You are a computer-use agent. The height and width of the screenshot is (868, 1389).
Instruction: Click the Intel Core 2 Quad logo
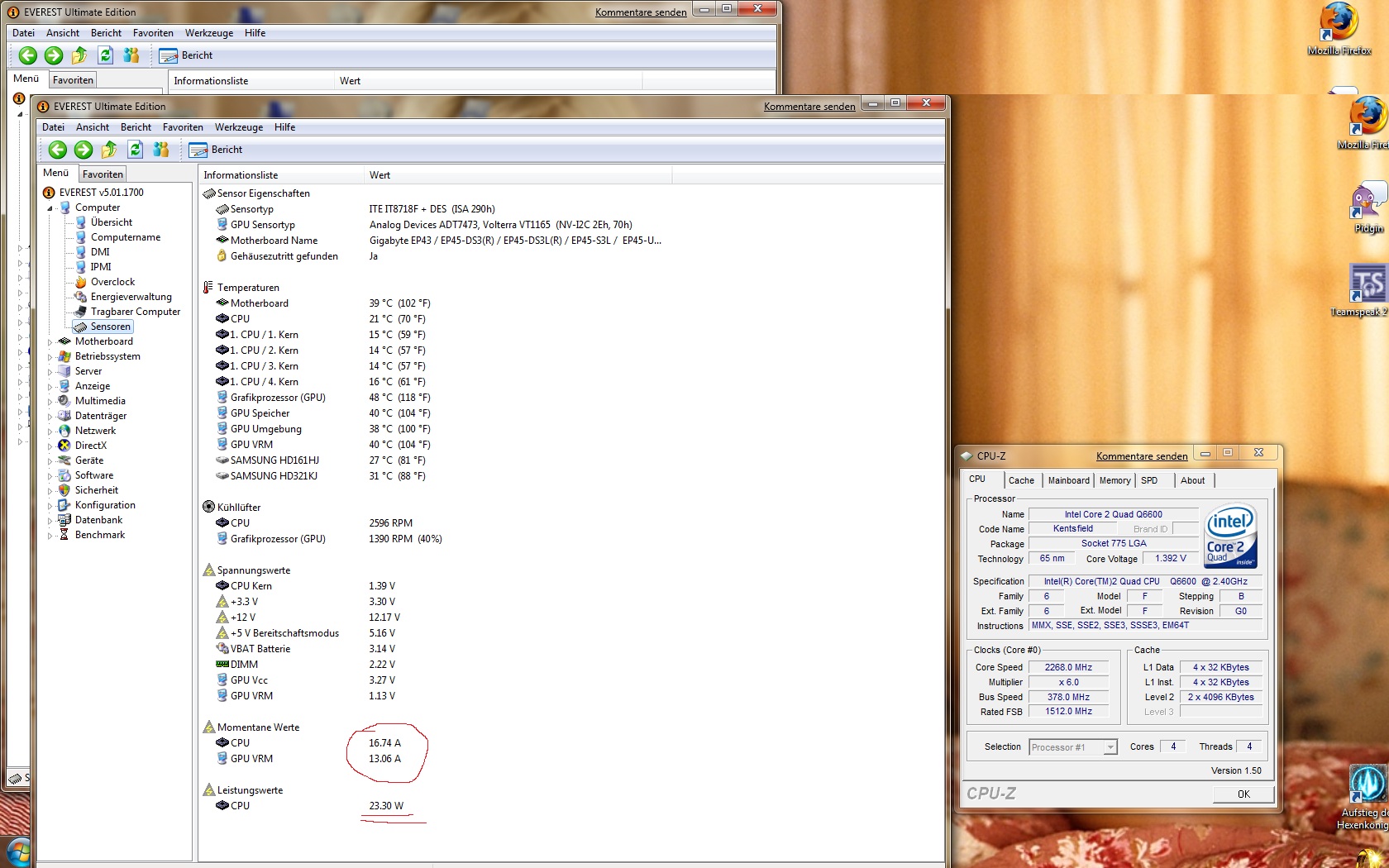tap(1230, 536)
